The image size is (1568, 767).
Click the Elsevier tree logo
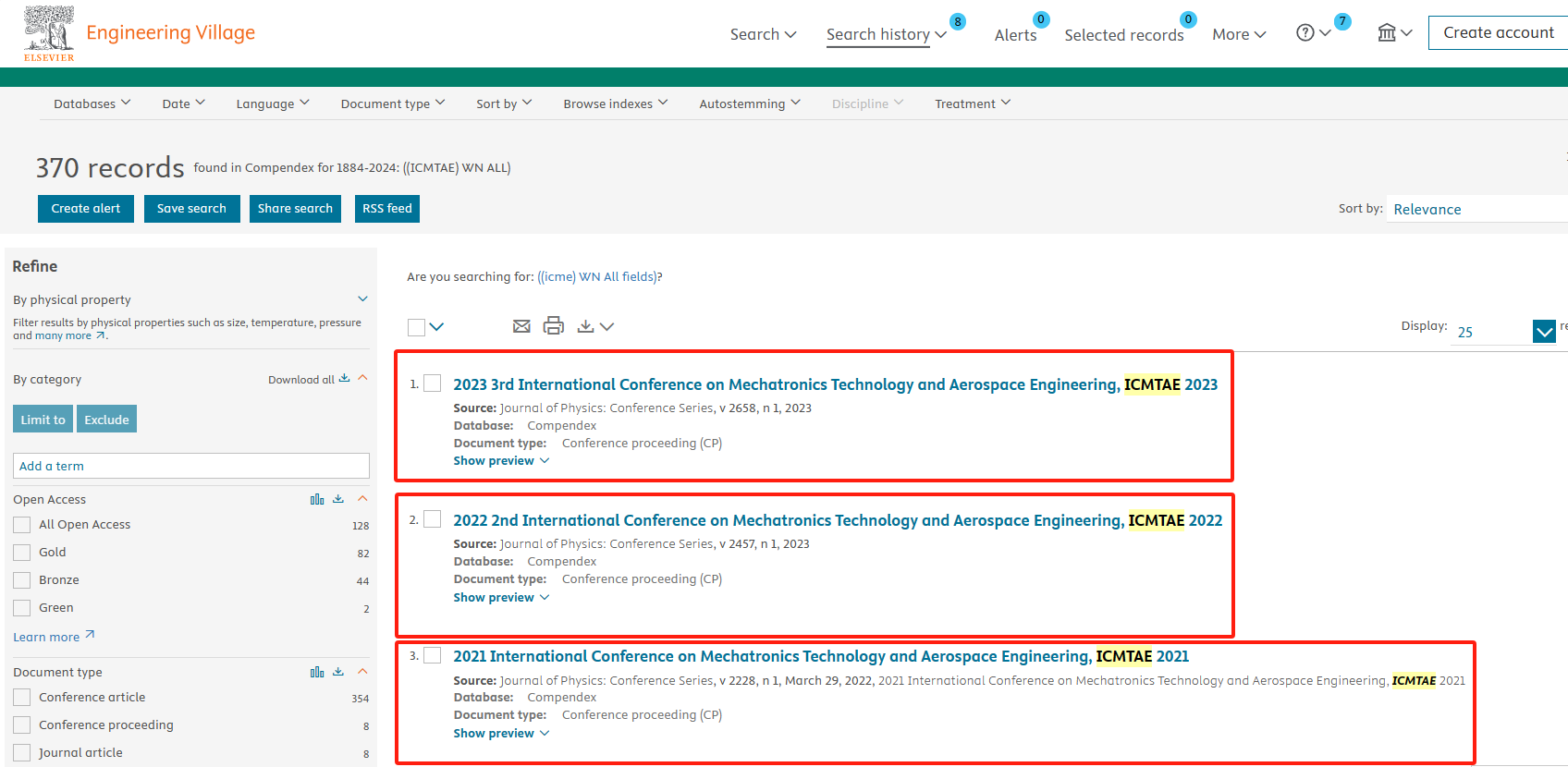[49, 33]
